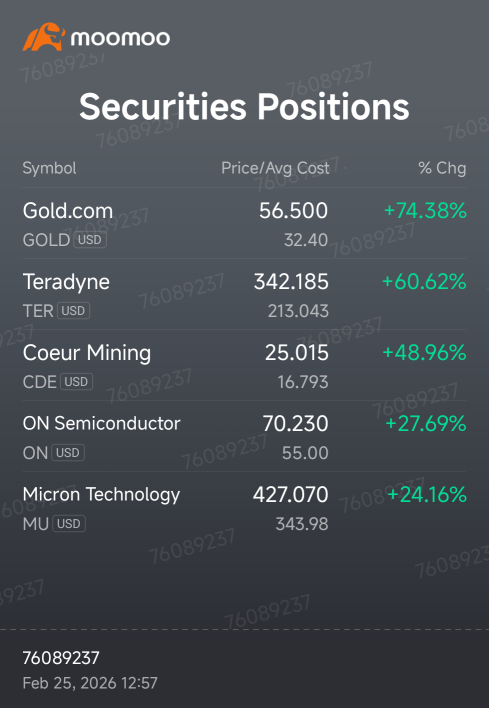Click the USD badge next to TER
The width and height of the screenshot is (489, 708).
click(73, 311)
